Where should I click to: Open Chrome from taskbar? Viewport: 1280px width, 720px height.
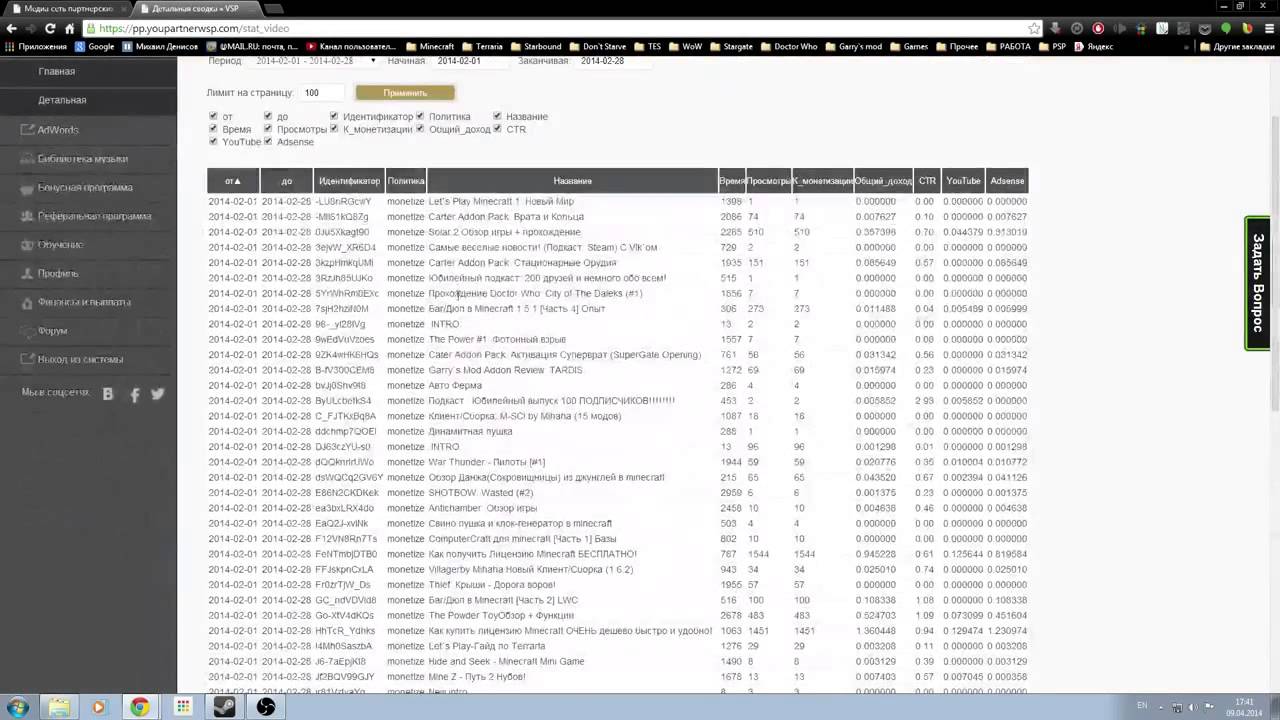coord(140,706)
